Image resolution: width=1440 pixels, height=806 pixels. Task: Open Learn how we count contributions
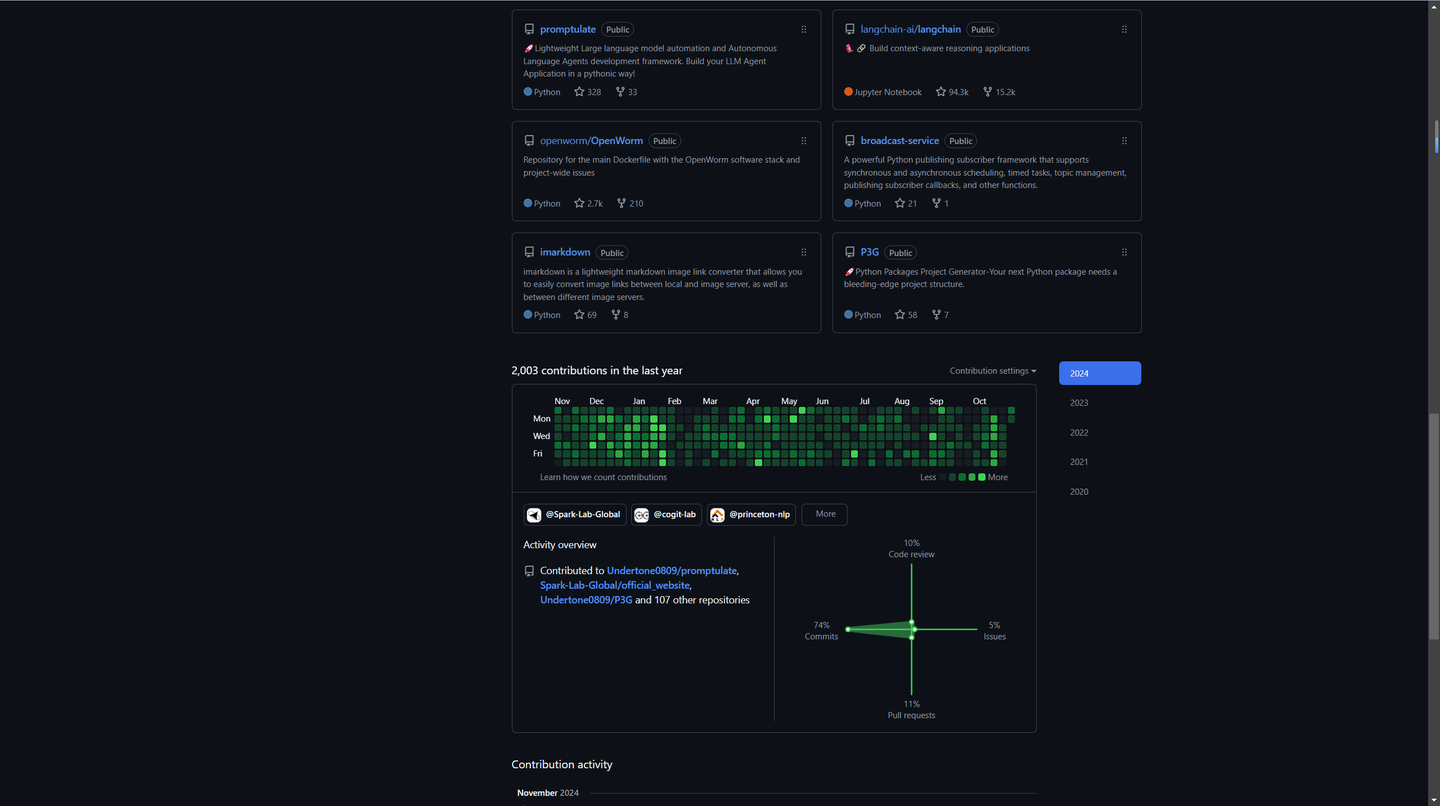pos(603,477)
